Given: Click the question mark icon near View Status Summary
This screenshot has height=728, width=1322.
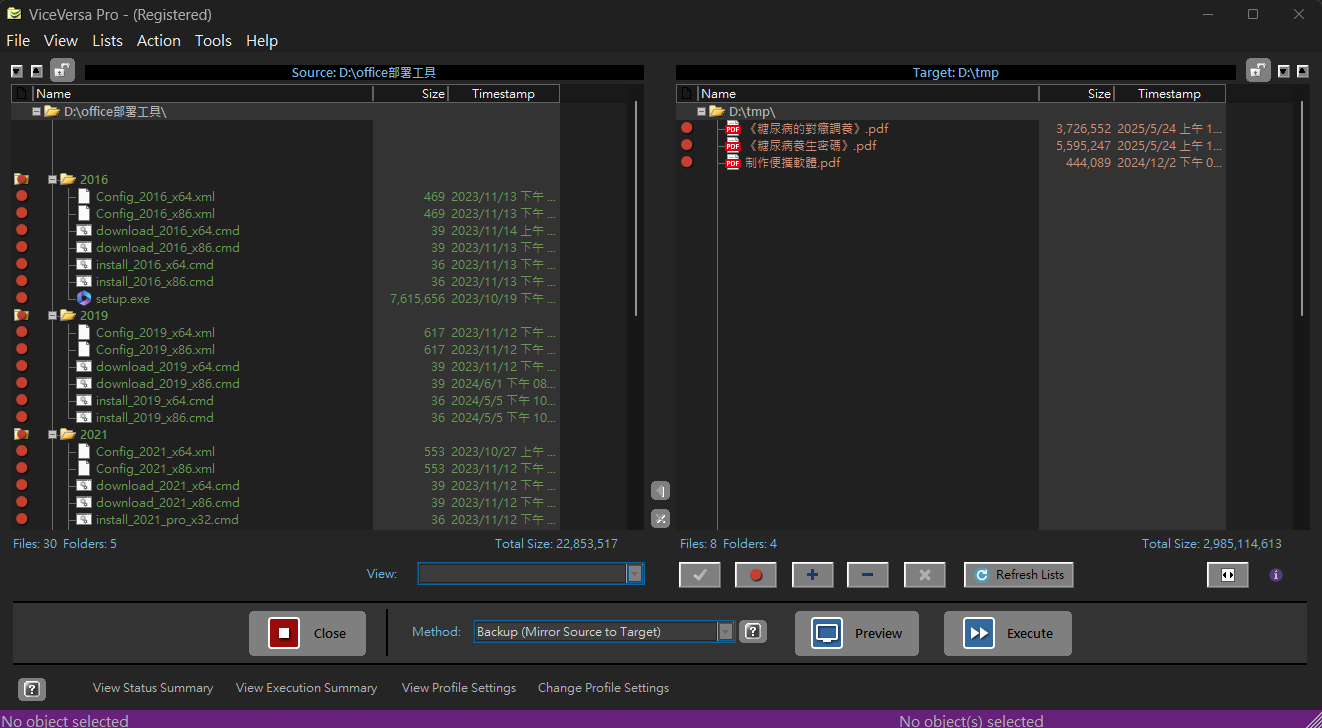Looking at the screenshot, I should (x=32, y=689).
